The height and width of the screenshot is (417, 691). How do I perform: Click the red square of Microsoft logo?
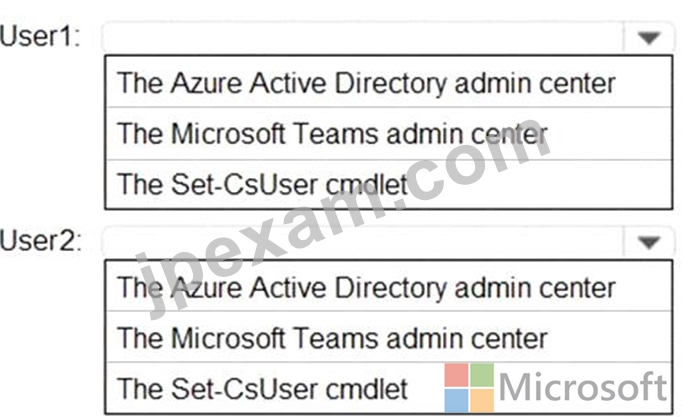coord(456,375)
